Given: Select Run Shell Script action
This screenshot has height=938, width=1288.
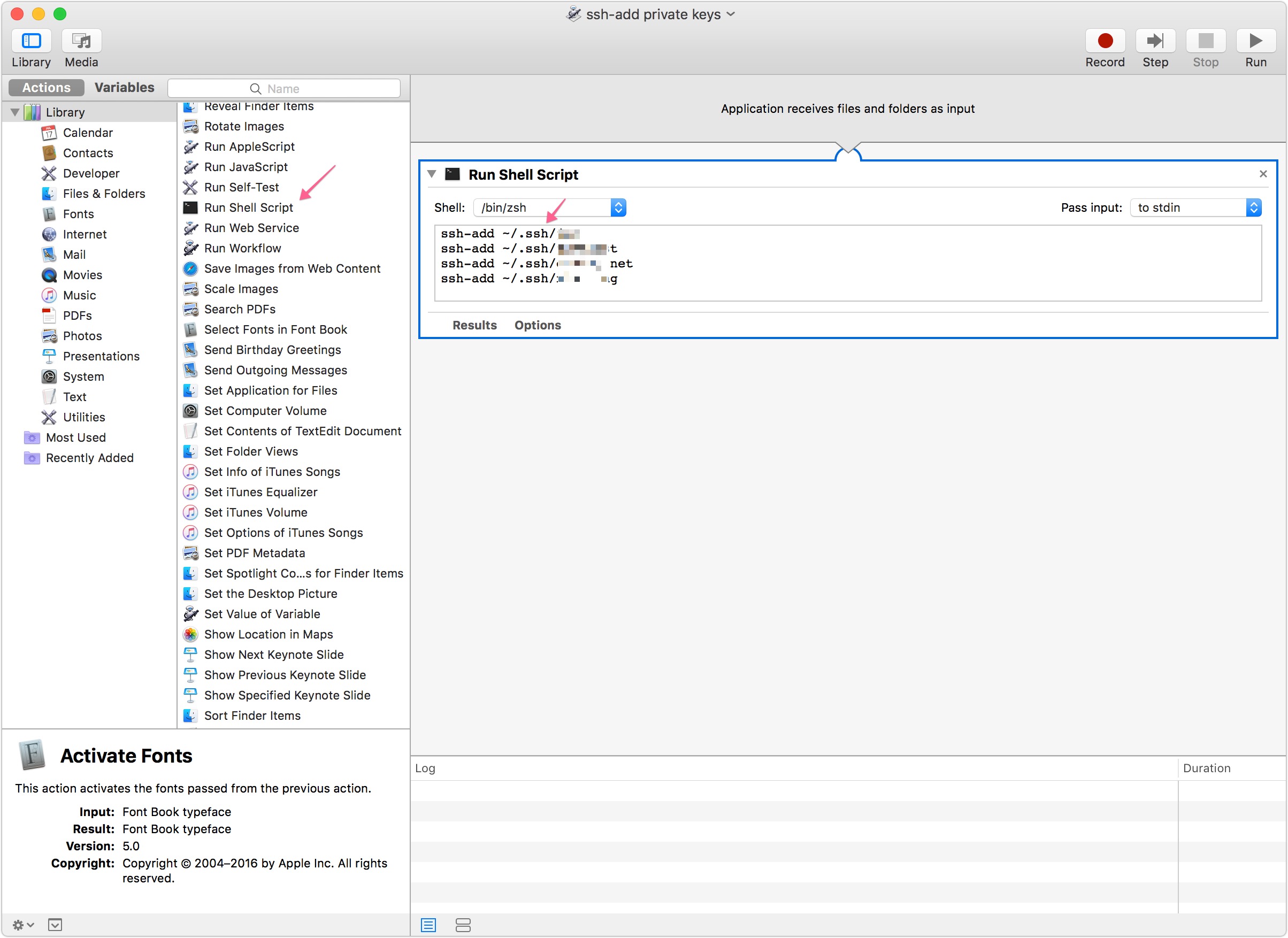Looking at the screenshot, I should pyautogui.click(x=248, y=208).
